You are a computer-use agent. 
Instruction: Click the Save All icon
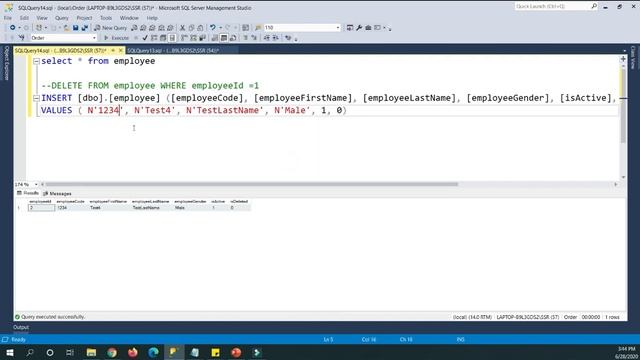point(84,28)
